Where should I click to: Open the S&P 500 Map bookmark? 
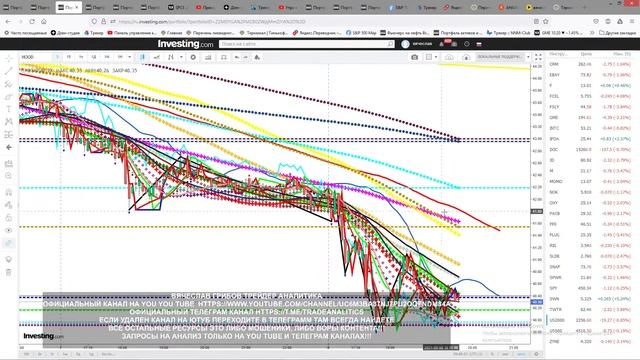pyautogui.click(x=361, y=33)
